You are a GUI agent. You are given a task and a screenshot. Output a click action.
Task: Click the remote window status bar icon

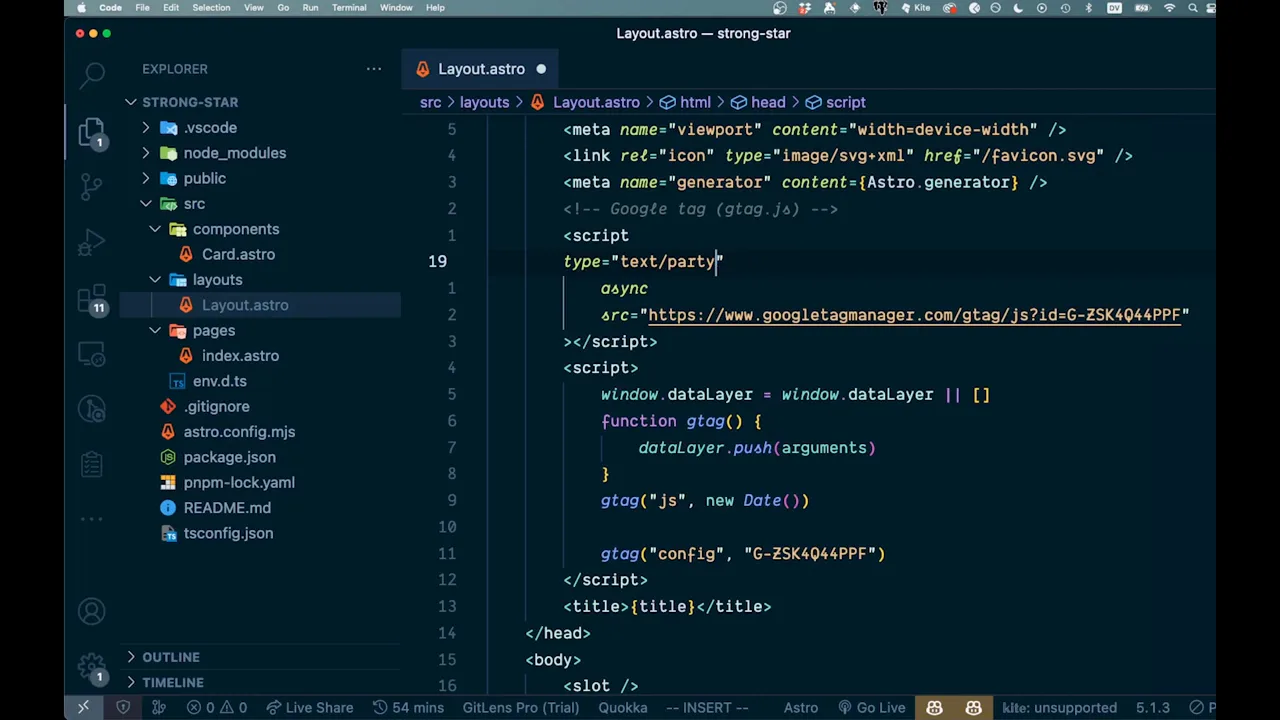click(83, 708)
